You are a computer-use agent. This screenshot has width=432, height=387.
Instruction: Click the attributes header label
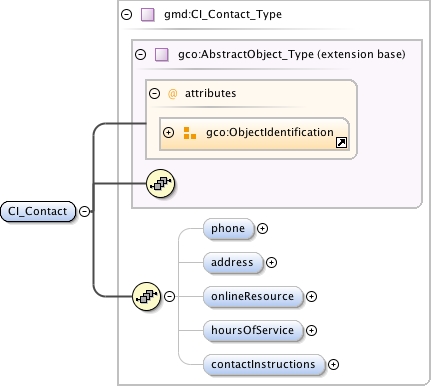click(x=210, y=93)
